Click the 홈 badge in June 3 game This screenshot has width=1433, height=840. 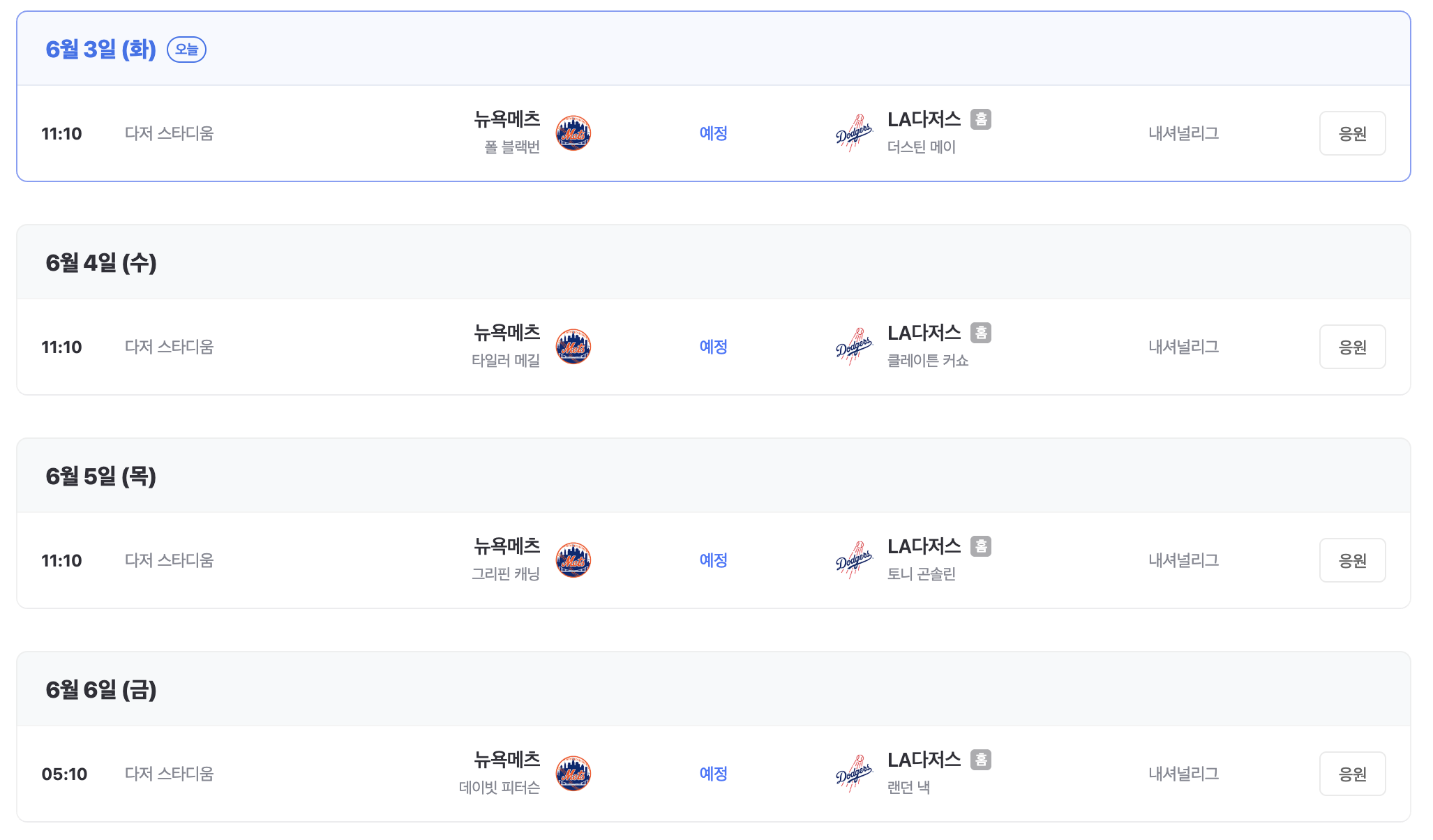coord(981,119)
